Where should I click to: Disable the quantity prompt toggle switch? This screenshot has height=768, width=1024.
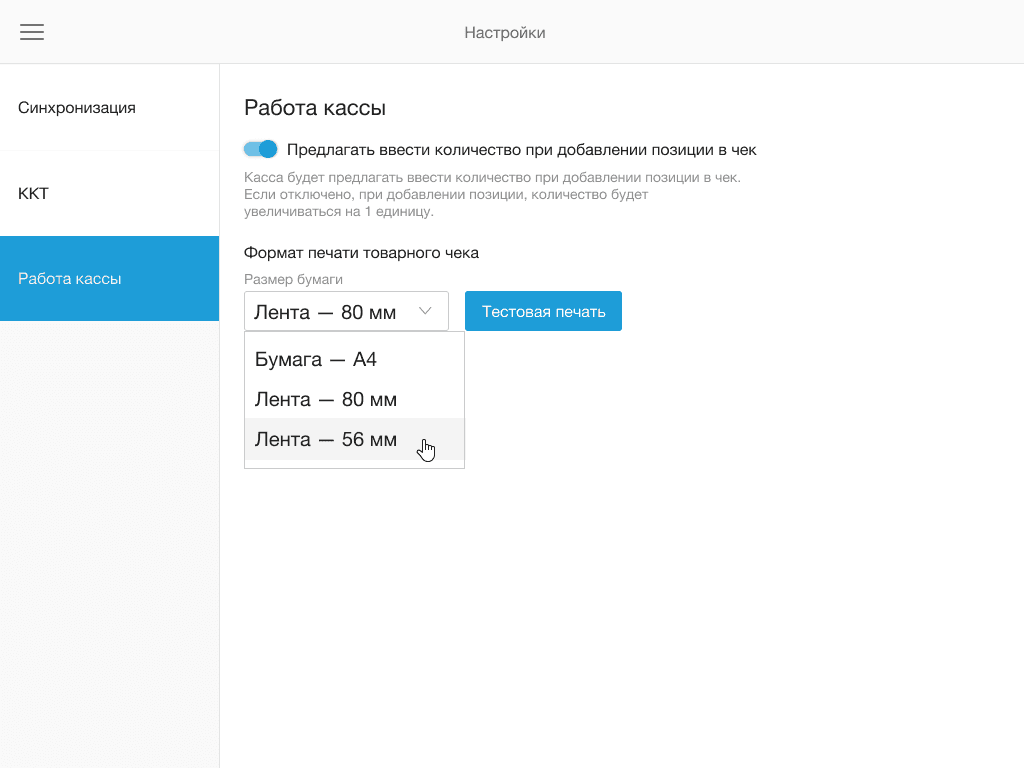point(260,149)
